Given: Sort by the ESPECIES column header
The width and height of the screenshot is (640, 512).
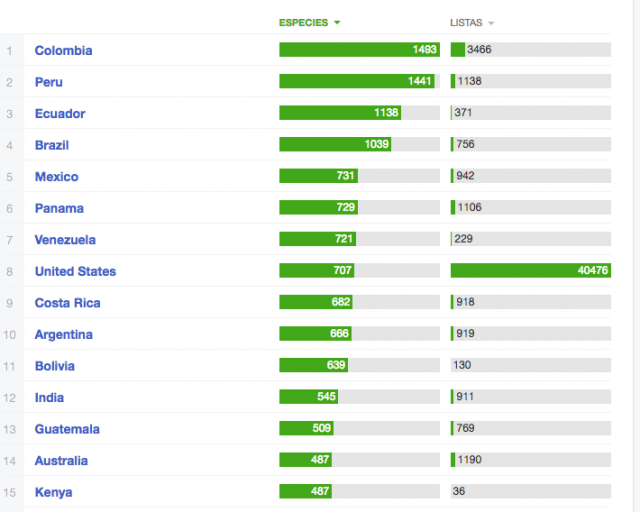Looking at the screenshot, I should (x=309, y=22).
